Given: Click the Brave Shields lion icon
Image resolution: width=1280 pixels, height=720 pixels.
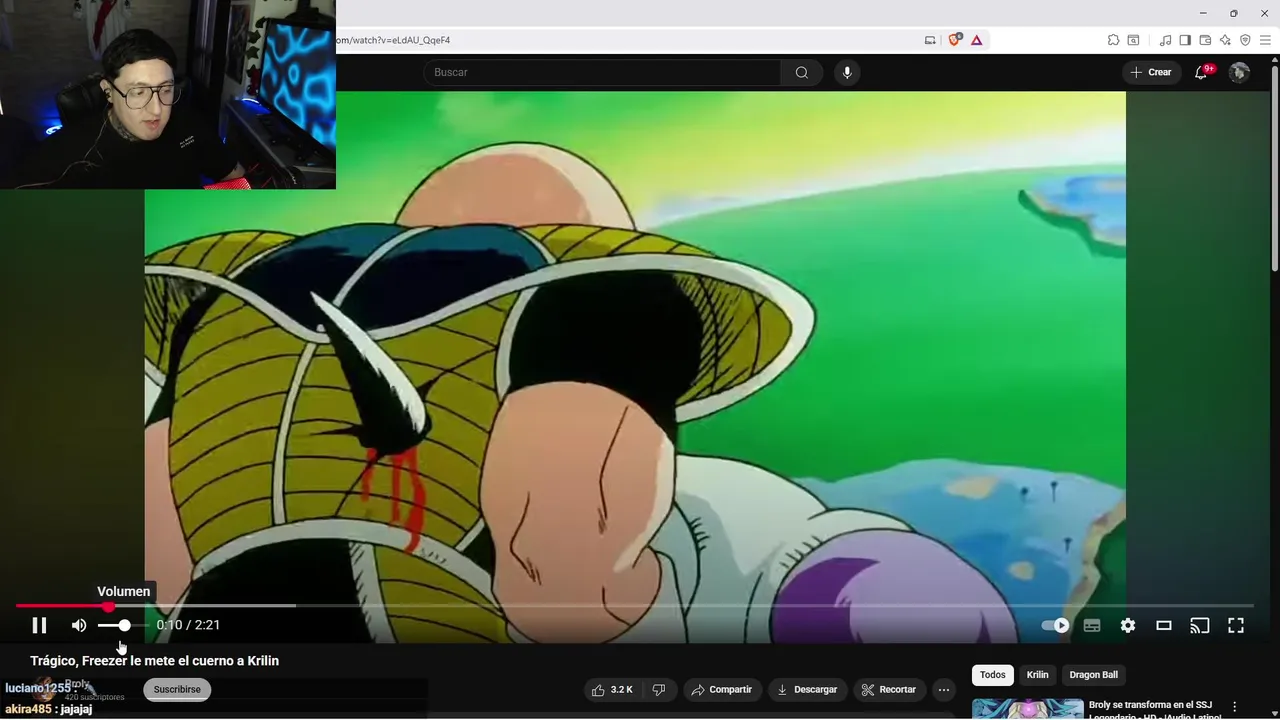Looking at the screenshot, I should coord(955,40).
